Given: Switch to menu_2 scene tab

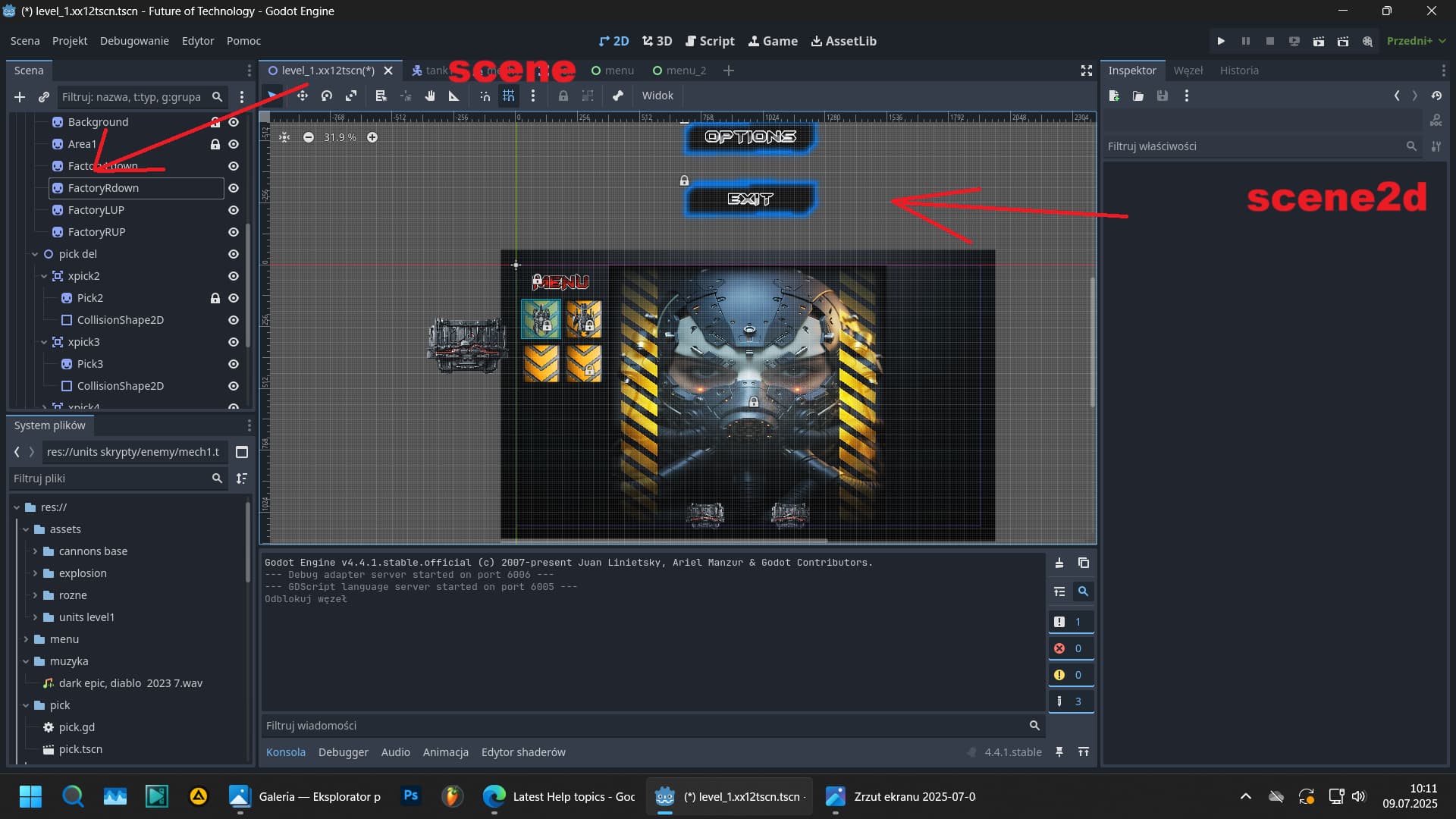Looking at the screenshot, I should pos(679,71).
